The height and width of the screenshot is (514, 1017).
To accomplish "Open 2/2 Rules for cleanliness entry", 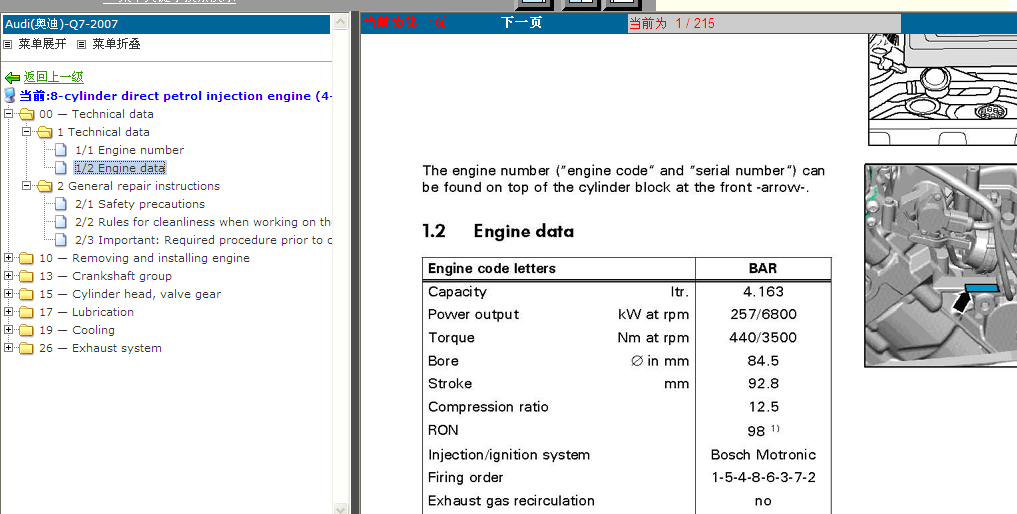I will [x=203, y=222].
